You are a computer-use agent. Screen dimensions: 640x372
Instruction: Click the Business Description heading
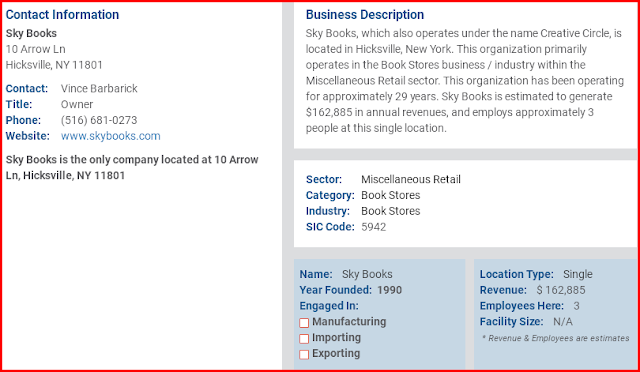[365, 15]
